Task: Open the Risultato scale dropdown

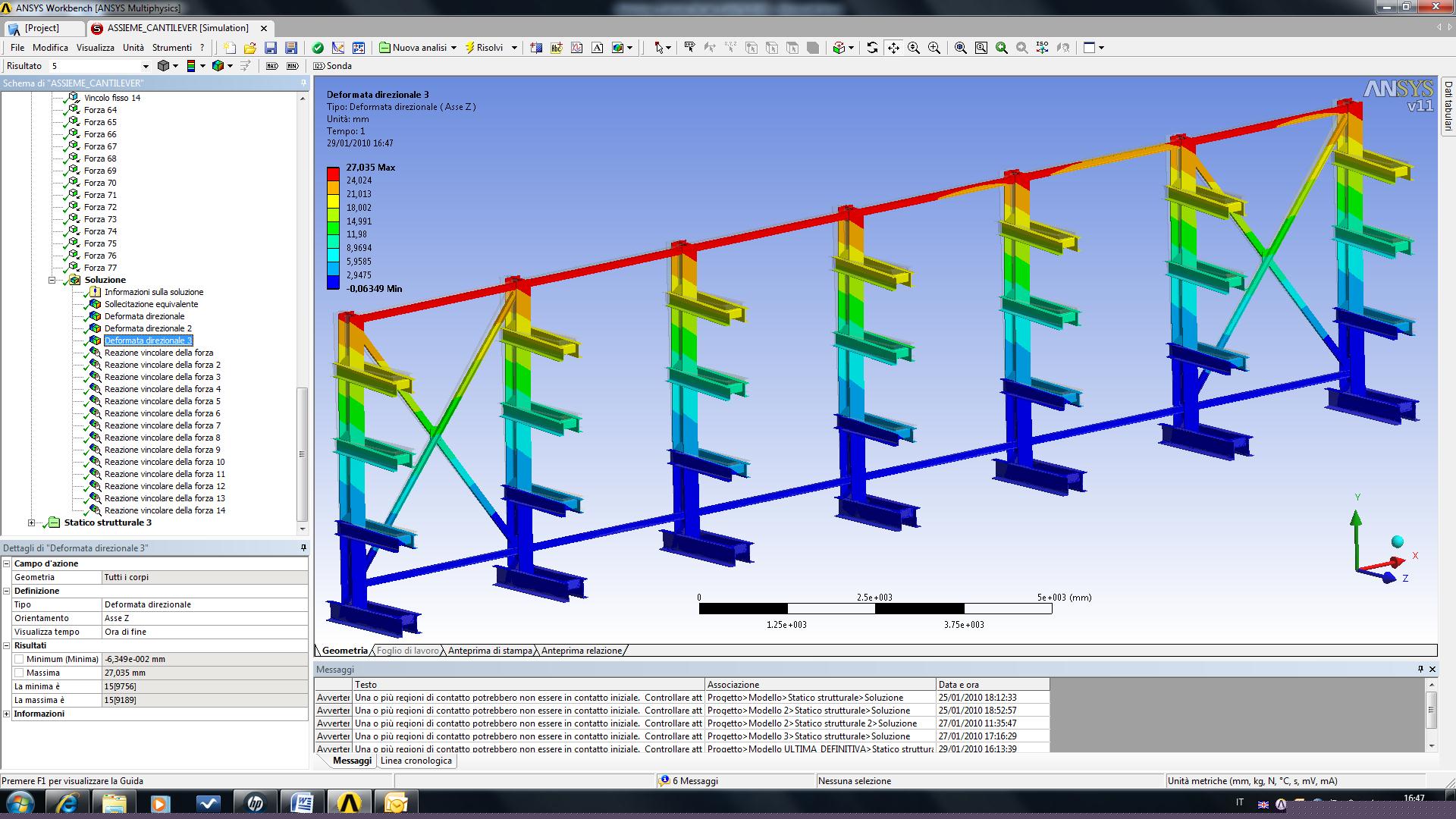Action: [146, 66]
